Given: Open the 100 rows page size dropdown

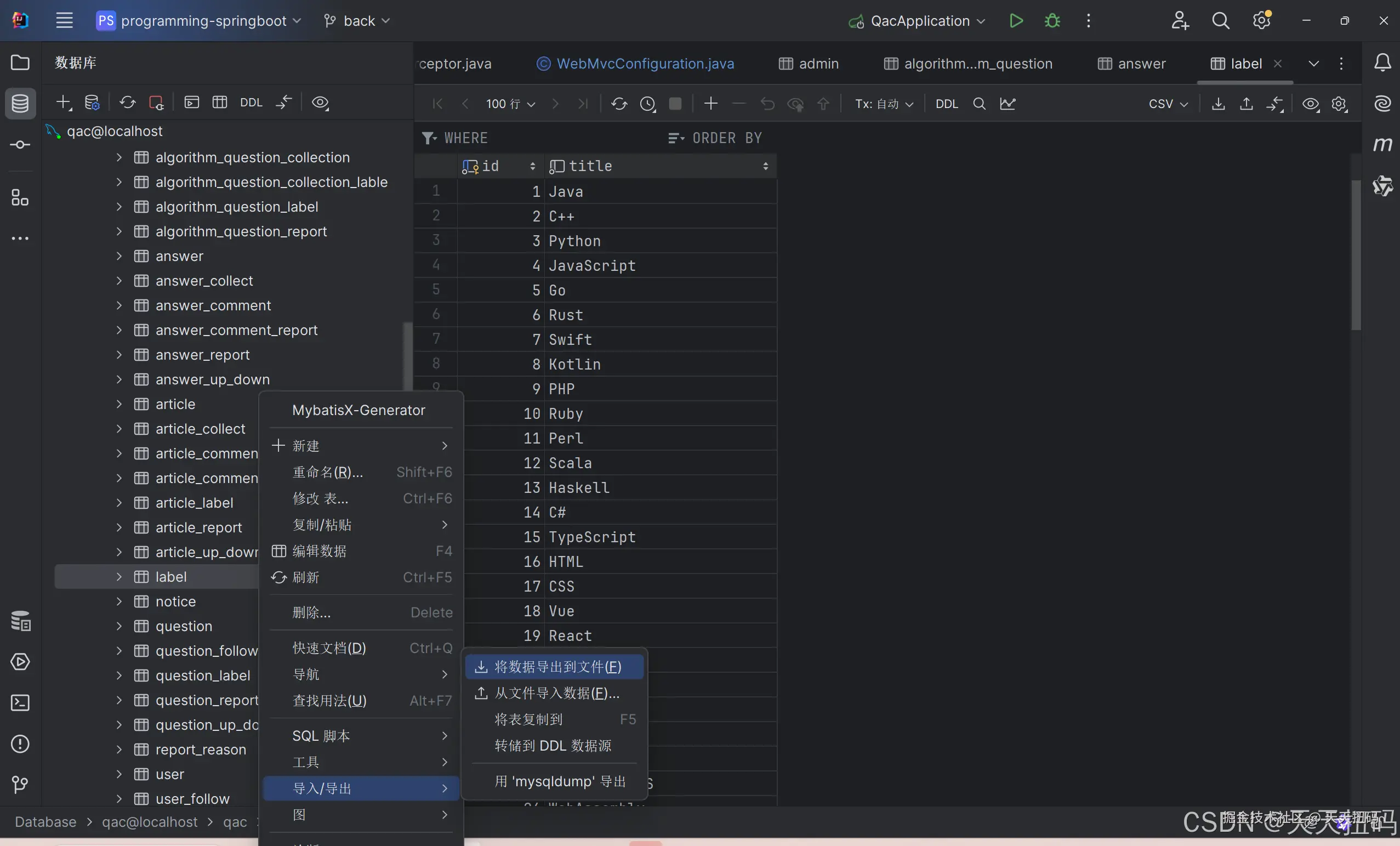Looking at the screenshot, I should pyautogui.click(x=510, y=104).
